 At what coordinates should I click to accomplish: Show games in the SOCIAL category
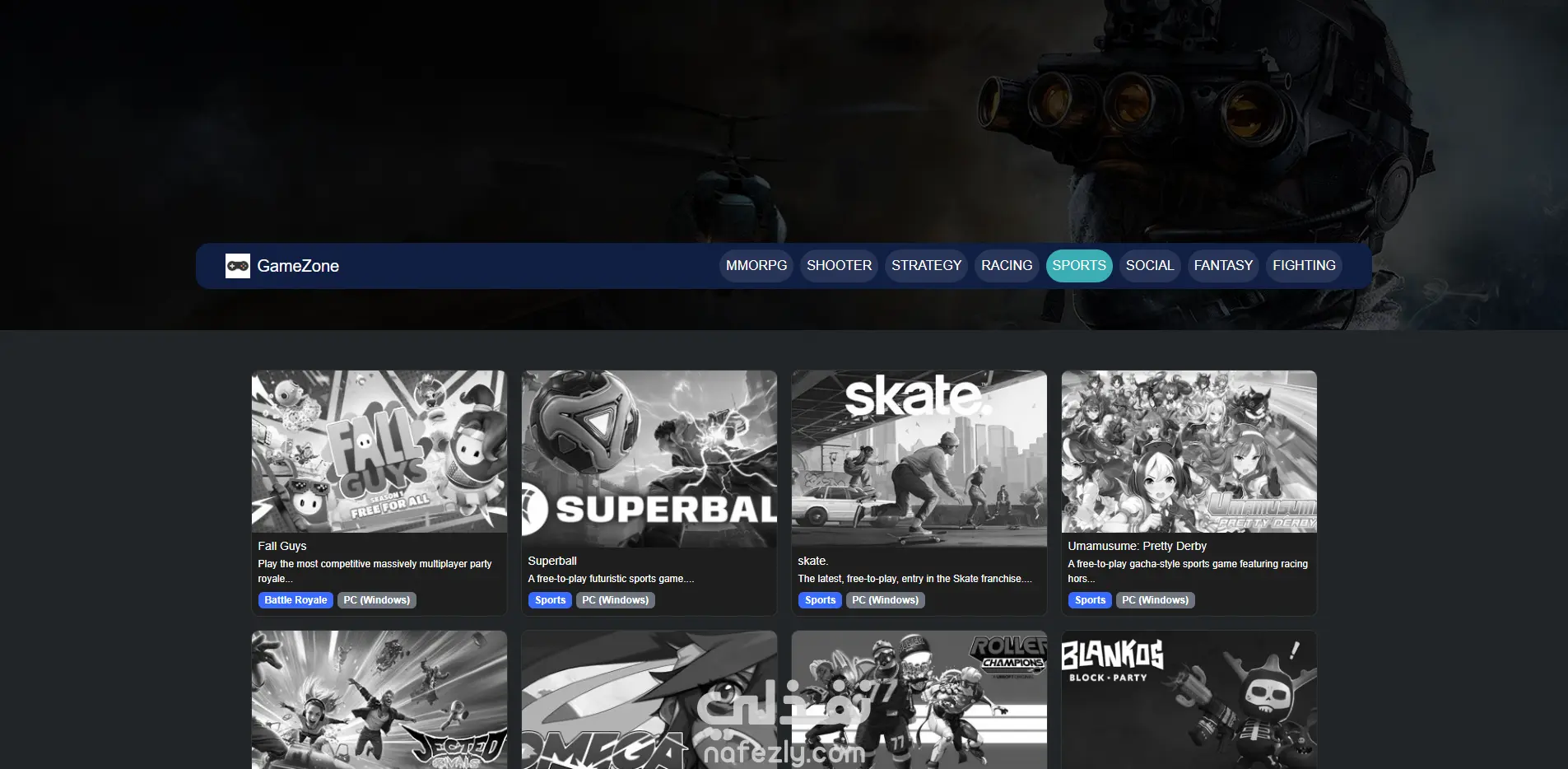1150,266
